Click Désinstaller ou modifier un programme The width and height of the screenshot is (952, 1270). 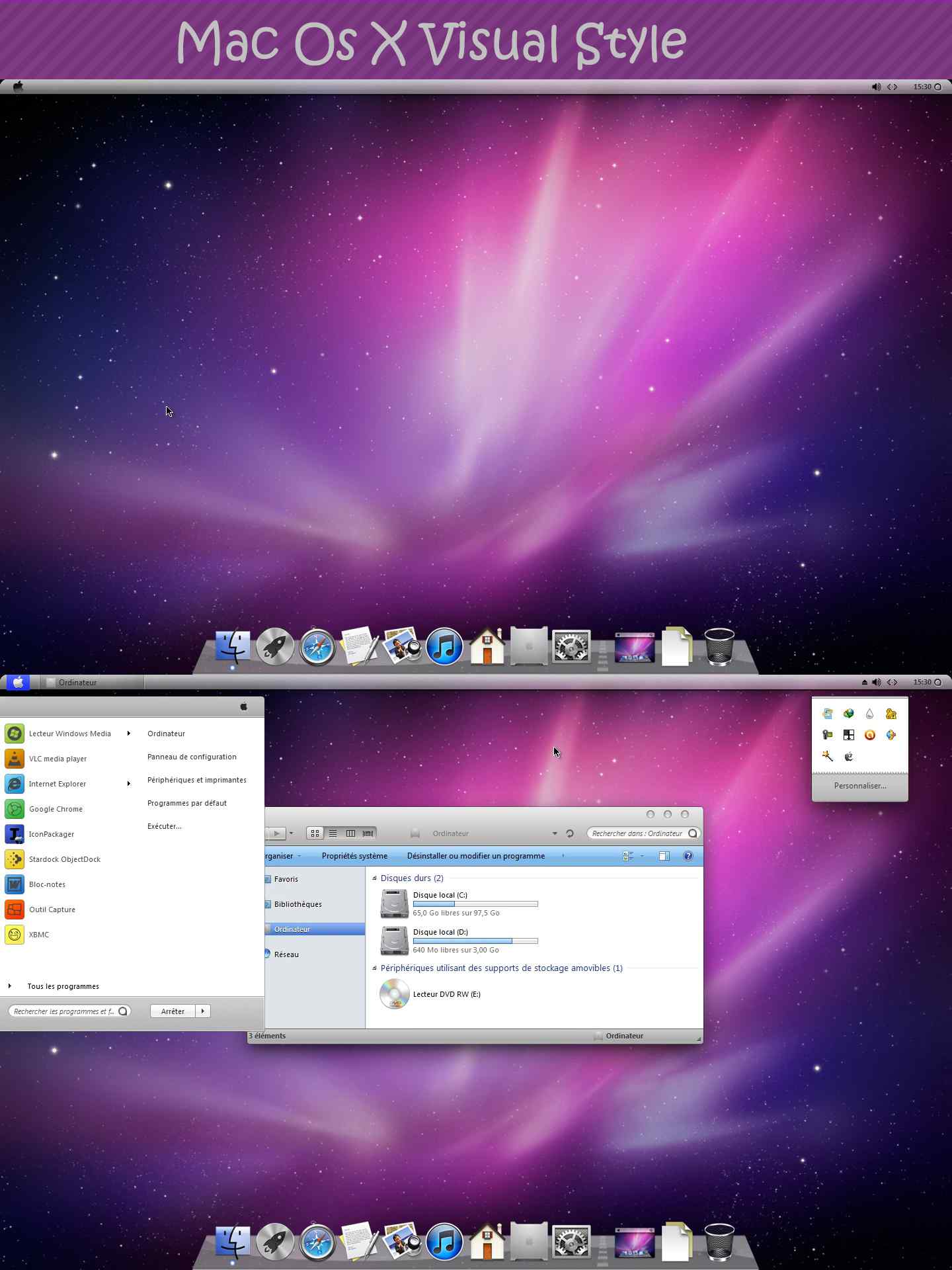476,856
